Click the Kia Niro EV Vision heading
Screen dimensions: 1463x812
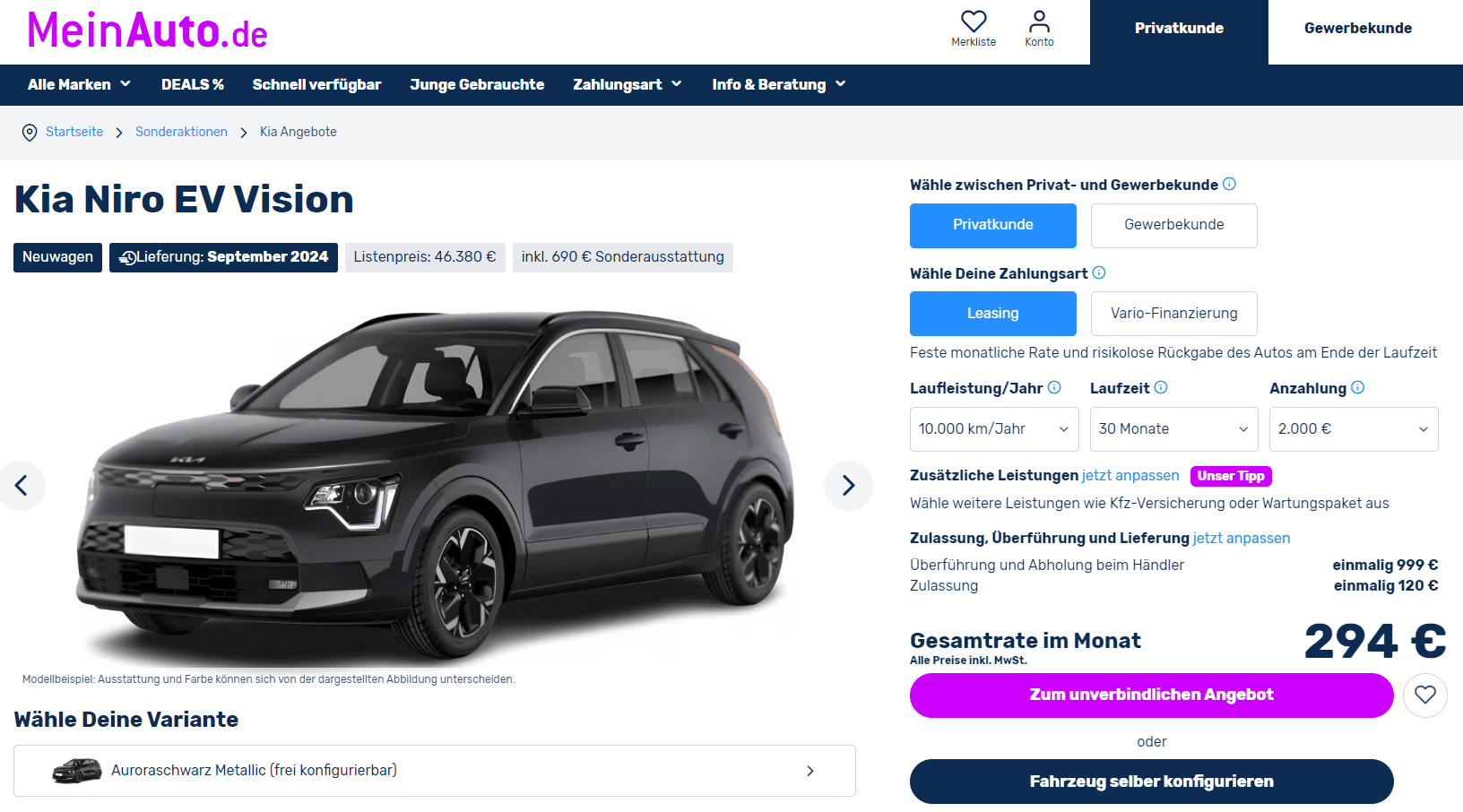184,200
